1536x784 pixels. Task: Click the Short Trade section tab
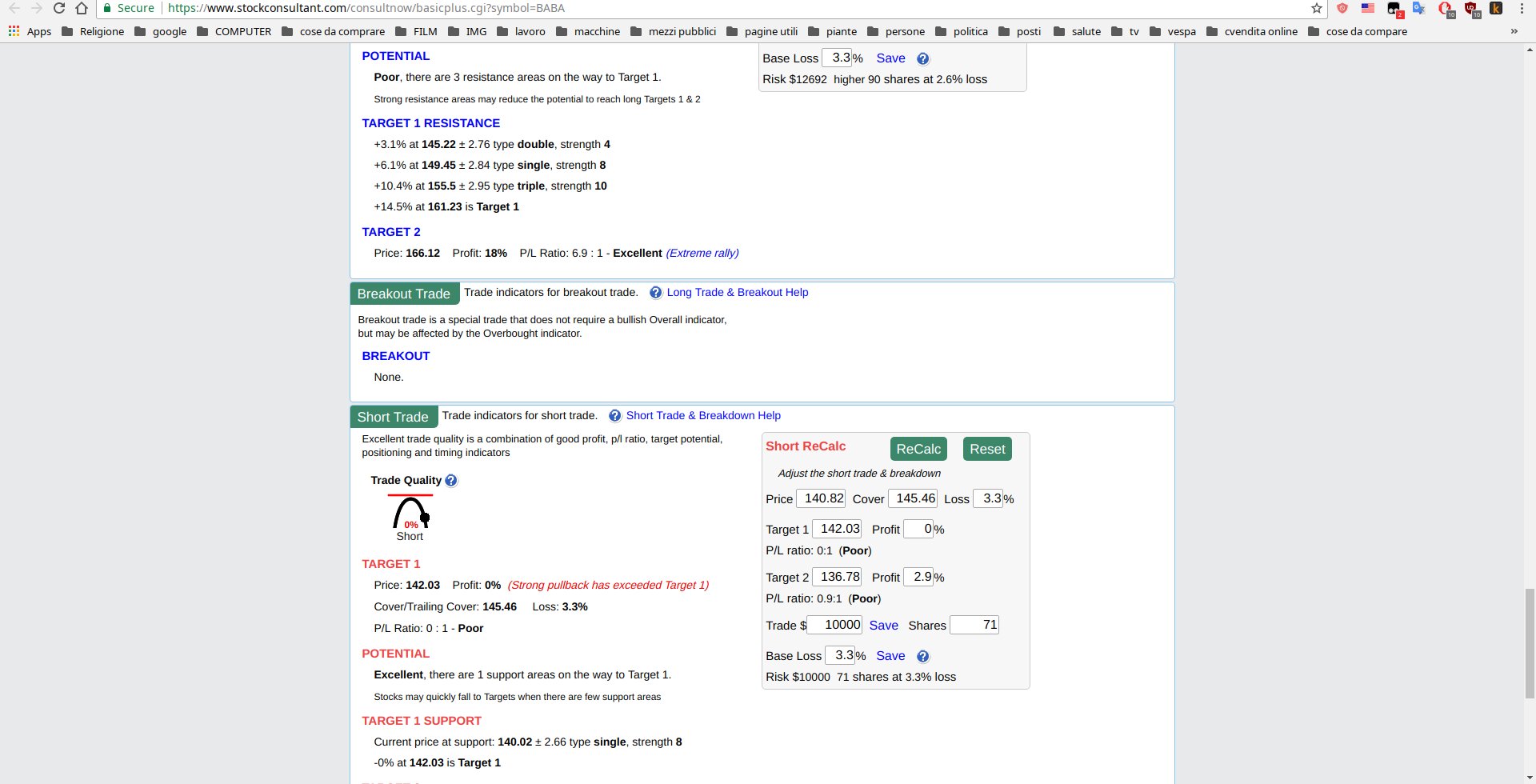click(393, 417)
